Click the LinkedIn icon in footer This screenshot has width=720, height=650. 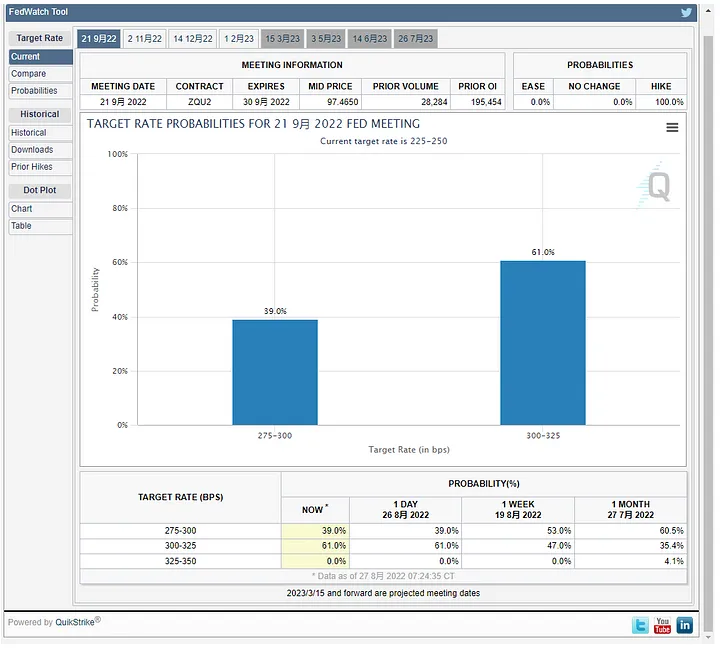click(685, 625)
